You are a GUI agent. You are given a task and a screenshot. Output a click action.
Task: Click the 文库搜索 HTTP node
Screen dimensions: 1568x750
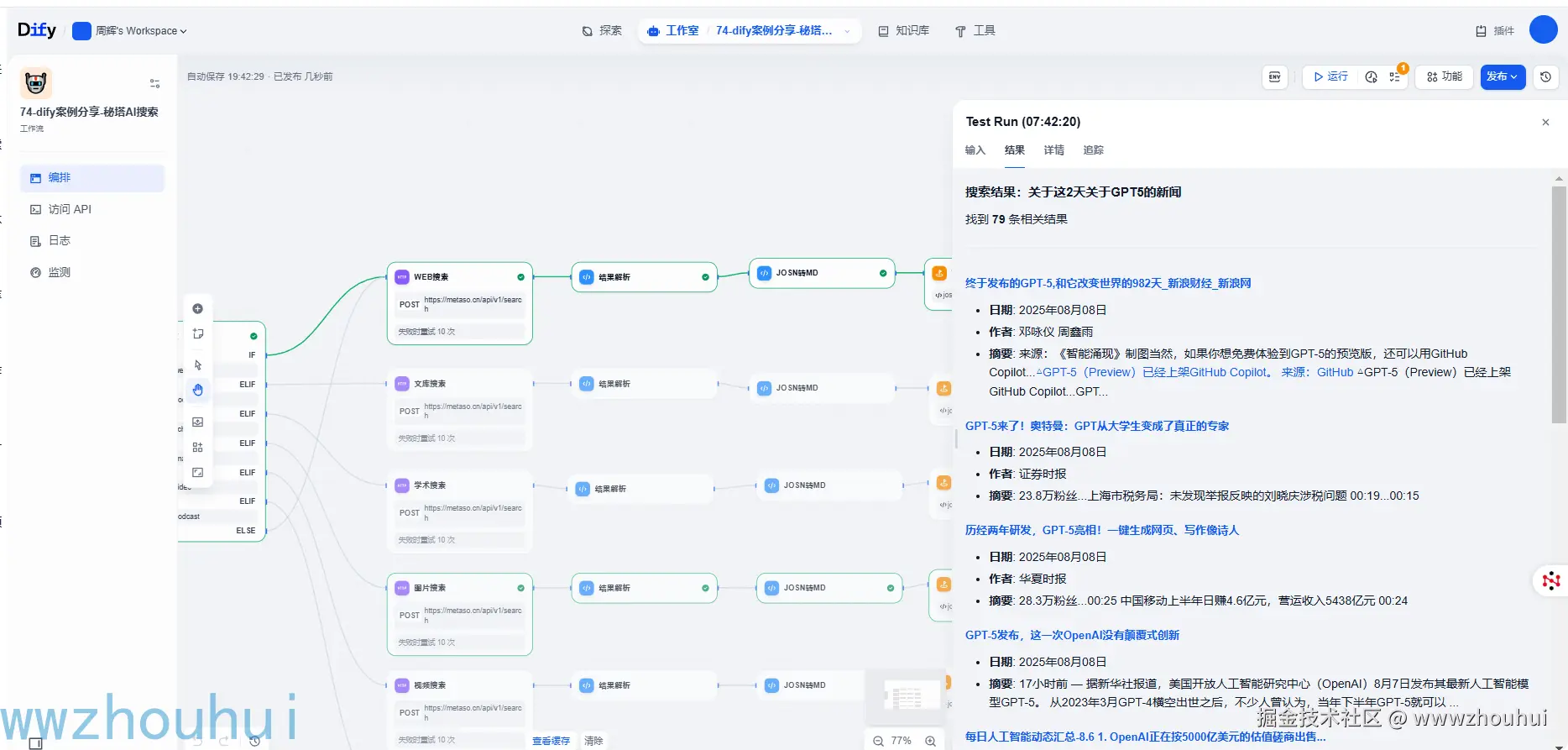460,410
